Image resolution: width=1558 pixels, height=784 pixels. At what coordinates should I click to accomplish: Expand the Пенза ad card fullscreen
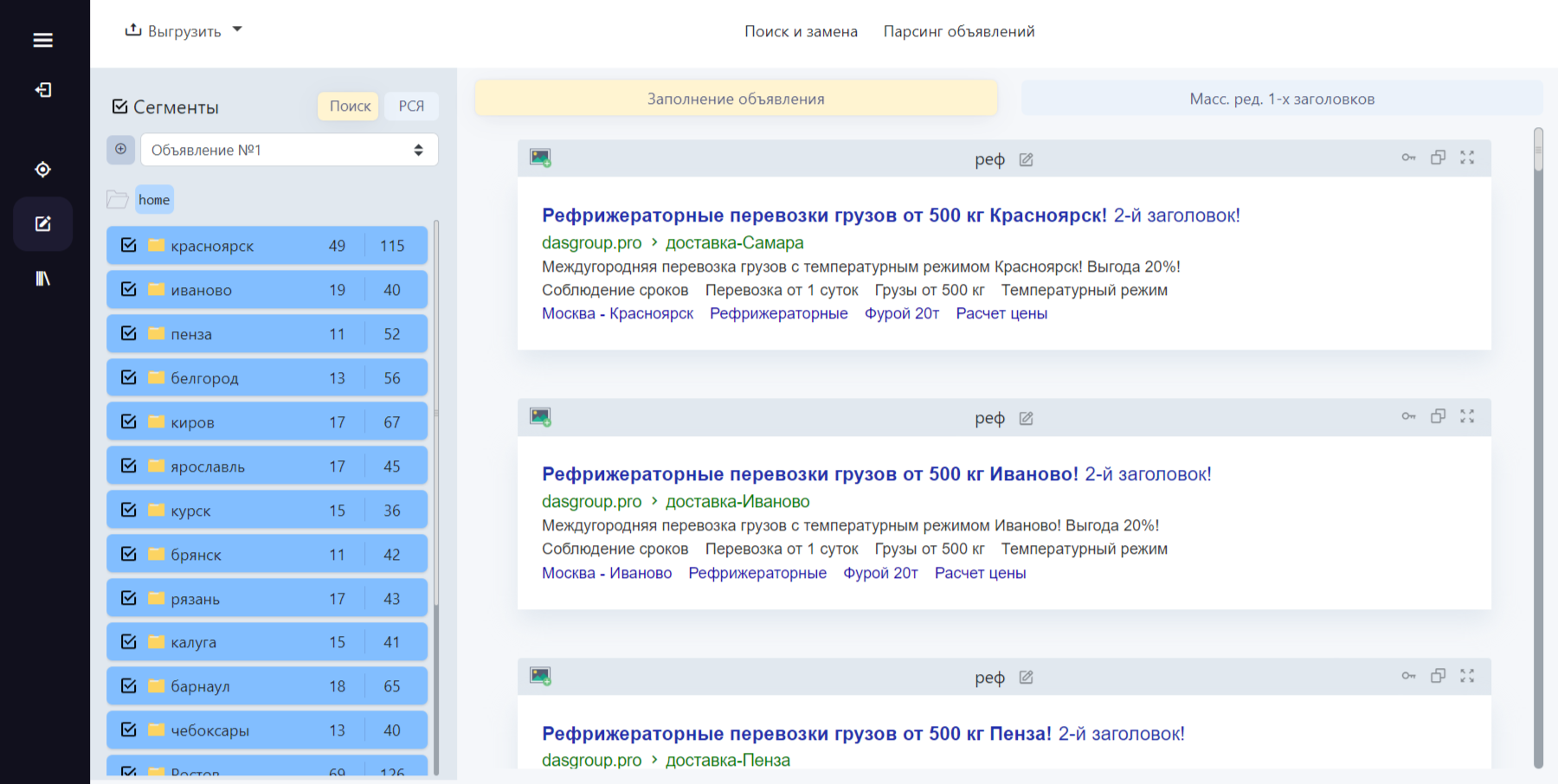[x=1467, y=676]
